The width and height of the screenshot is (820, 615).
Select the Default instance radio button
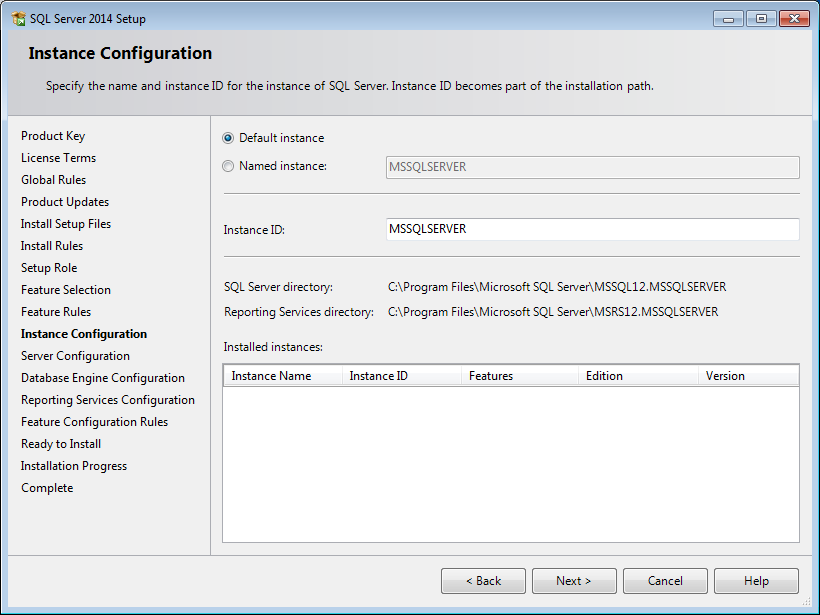[x=228, y=138]
